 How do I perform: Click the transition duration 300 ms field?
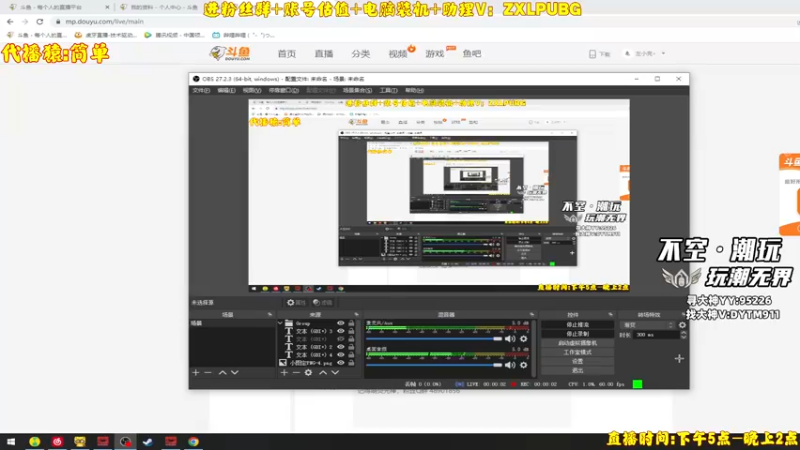pos(656,335)
